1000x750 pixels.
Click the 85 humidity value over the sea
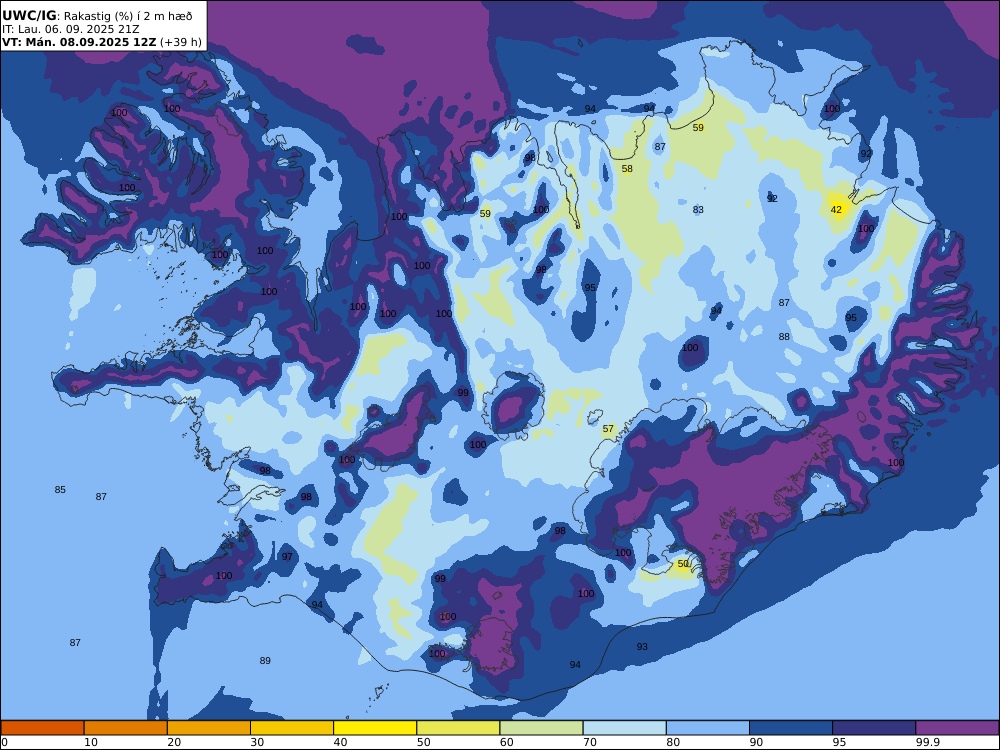[60, 490]
